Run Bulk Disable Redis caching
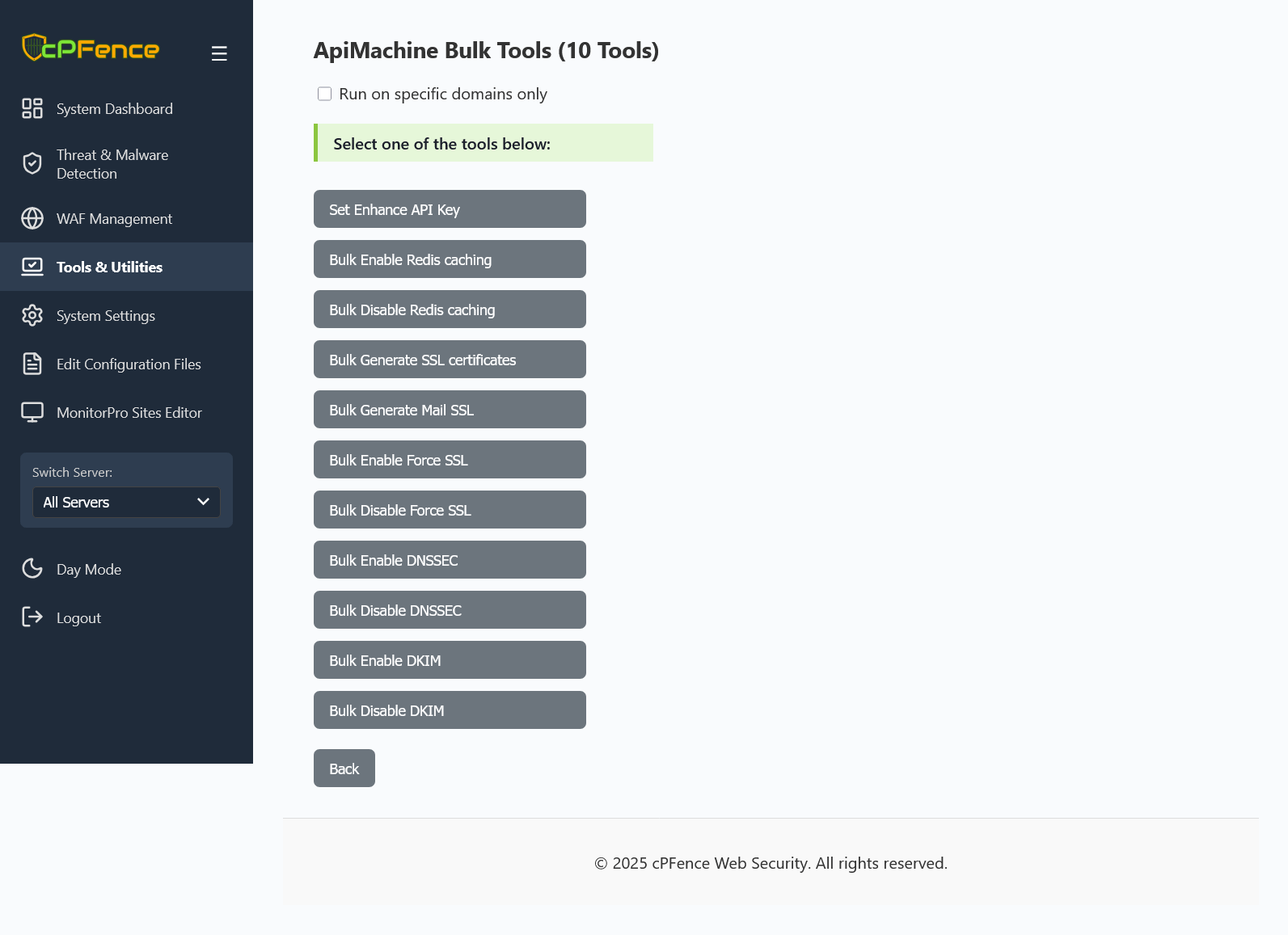 (450, 310)
